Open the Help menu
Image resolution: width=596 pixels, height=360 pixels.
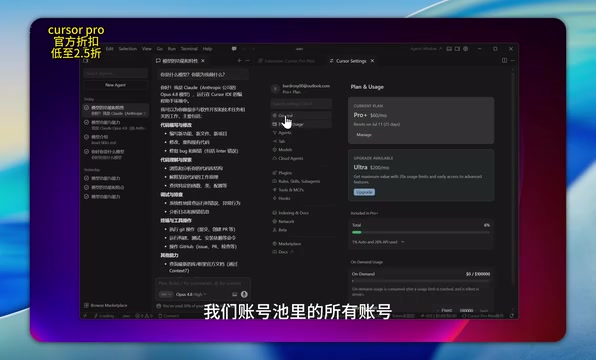point(207,49)
